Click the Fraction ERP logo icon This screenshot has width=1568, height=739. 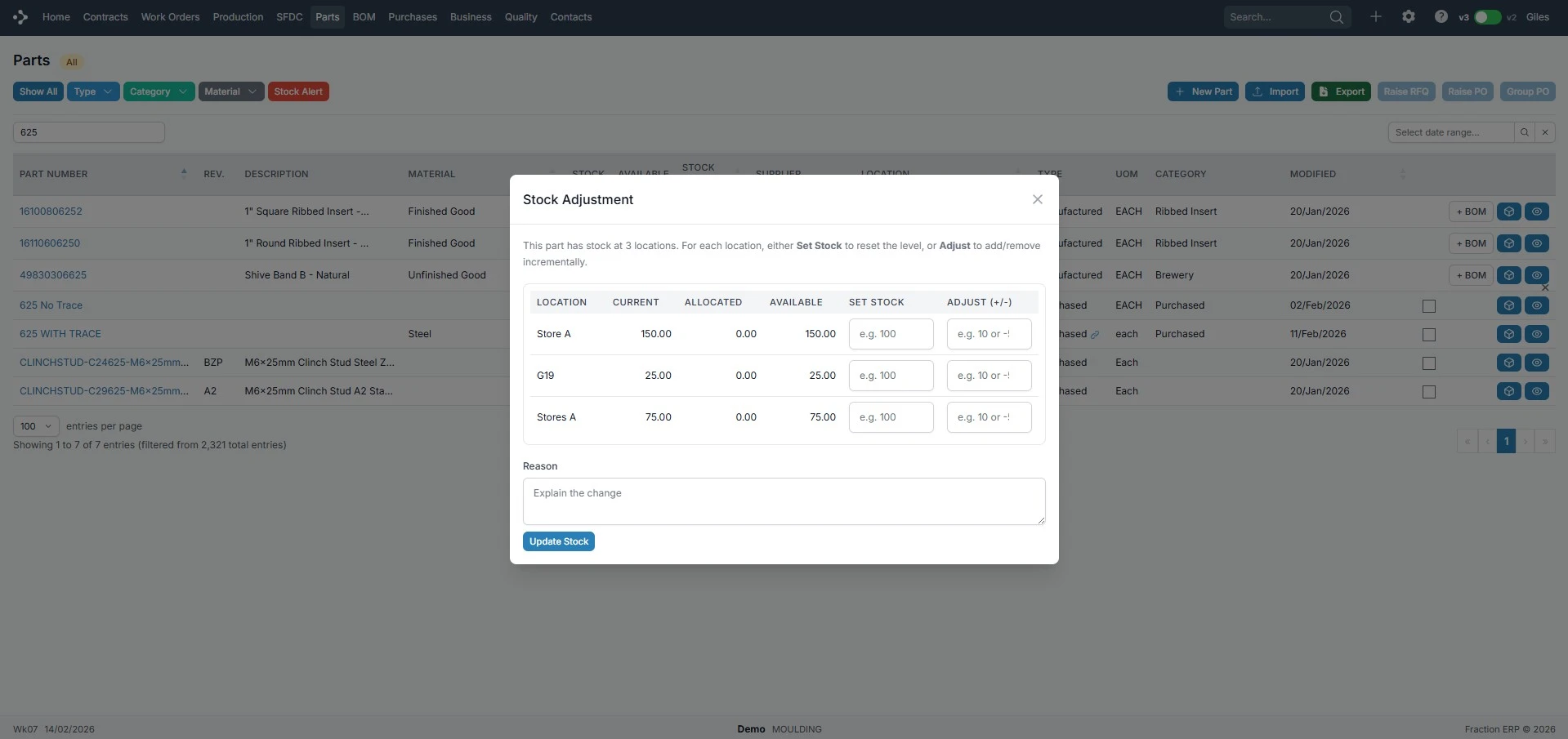[x=20, y=17]
